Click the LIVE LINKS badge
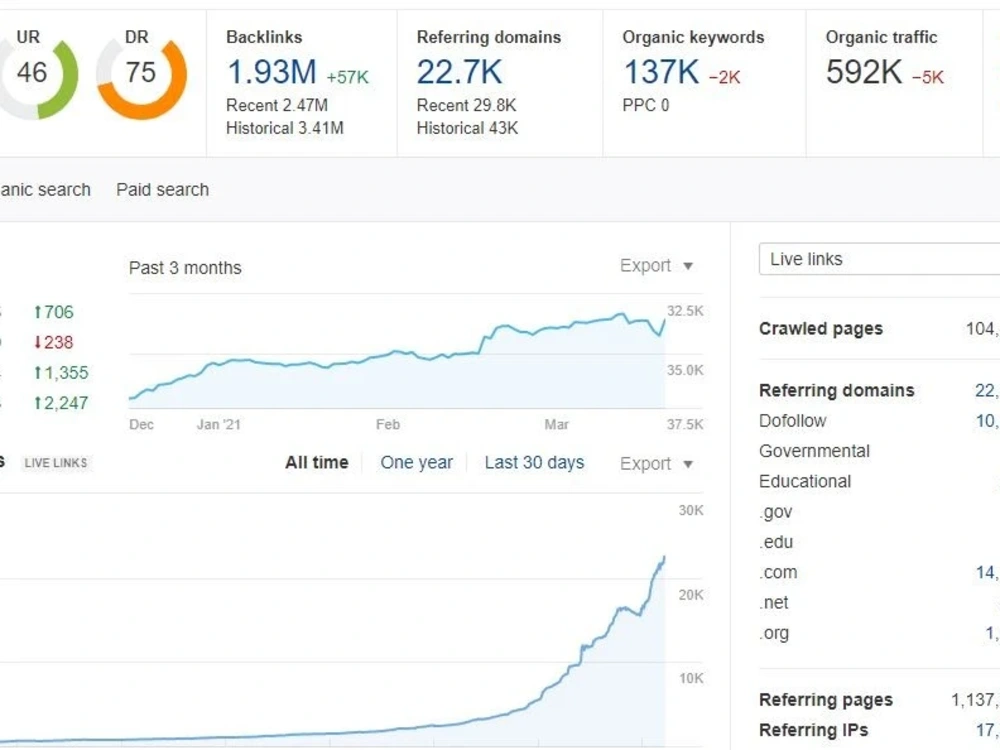Image resolution: width=1000 pixels, height=750 pixels. pos(56,463)
